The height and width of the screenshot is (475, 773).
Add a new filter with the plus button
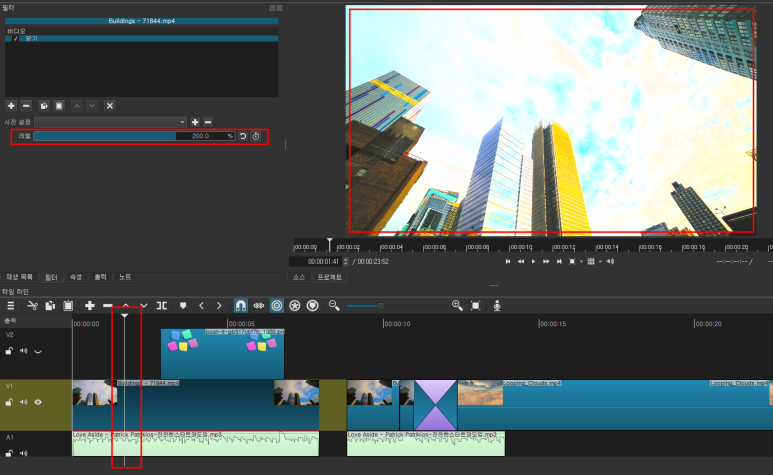click(11, 105)
